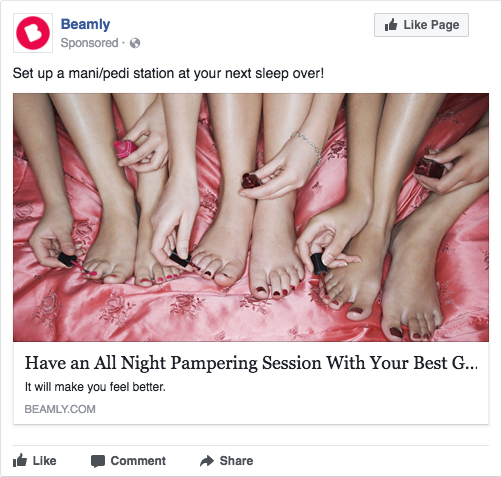The width and height of the screenshot is (501, 477).
Task: Click the Like Page button
Action: pyautogui.click(x=421, y=25)
